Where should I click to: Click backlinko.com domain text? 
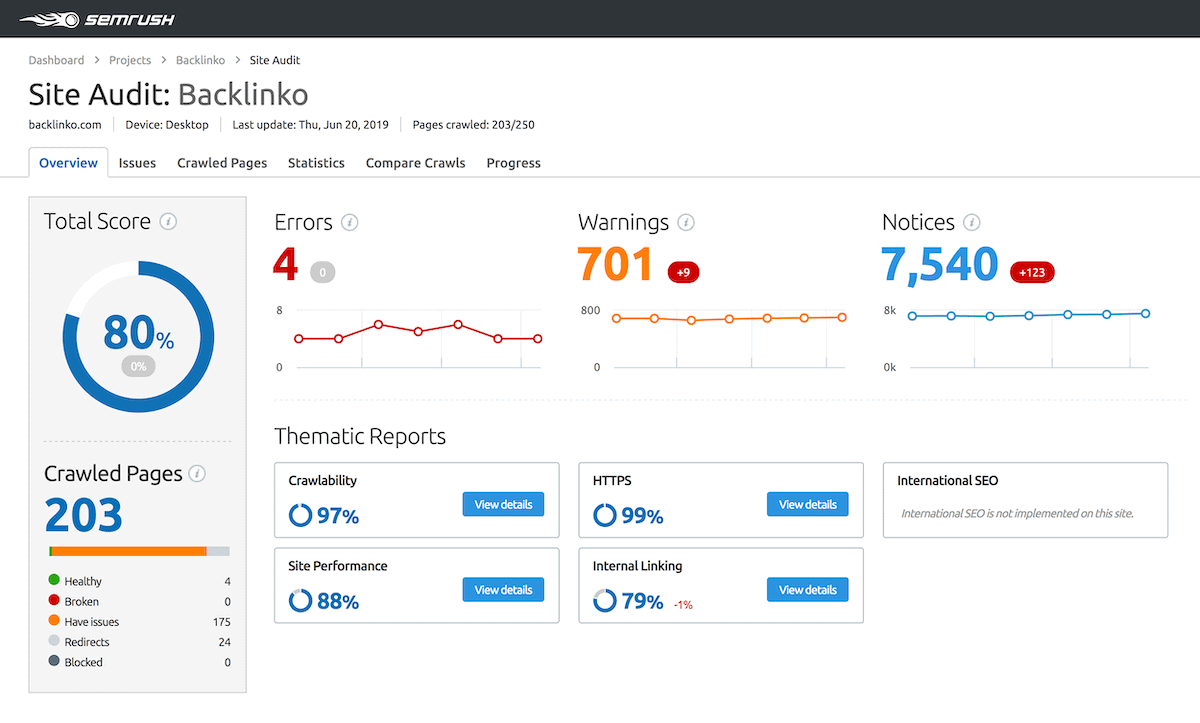click(65, 125)
